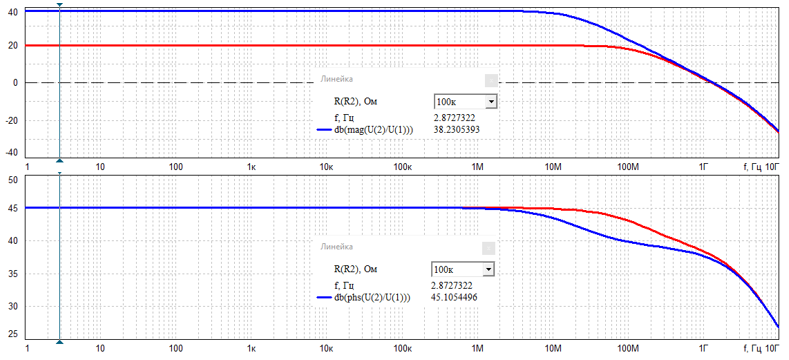The image size is (789, 360).
Task: Click the -40 tick on magnitude axis
Action: coord(11,153)
